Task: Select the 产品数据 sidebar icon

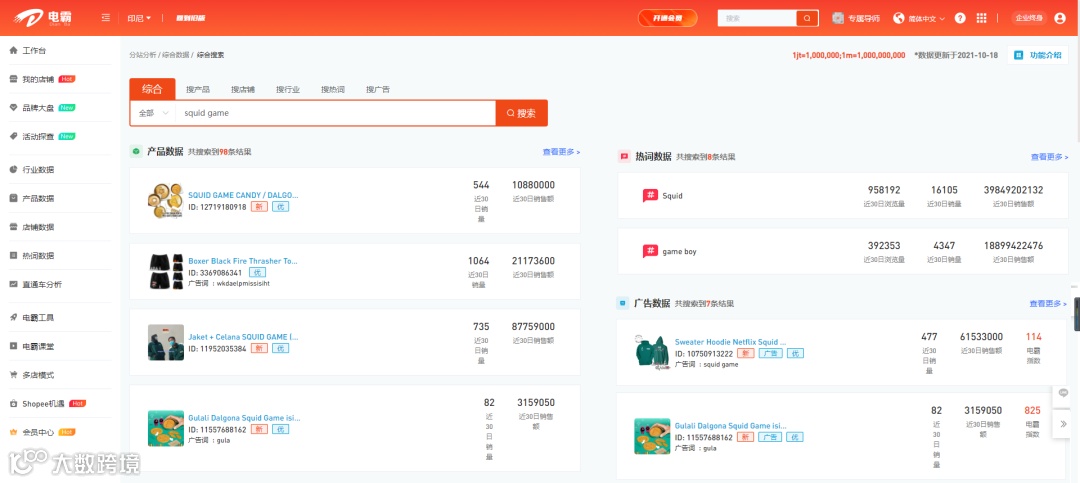Action: pyautogui.click(x=13, y=198)
